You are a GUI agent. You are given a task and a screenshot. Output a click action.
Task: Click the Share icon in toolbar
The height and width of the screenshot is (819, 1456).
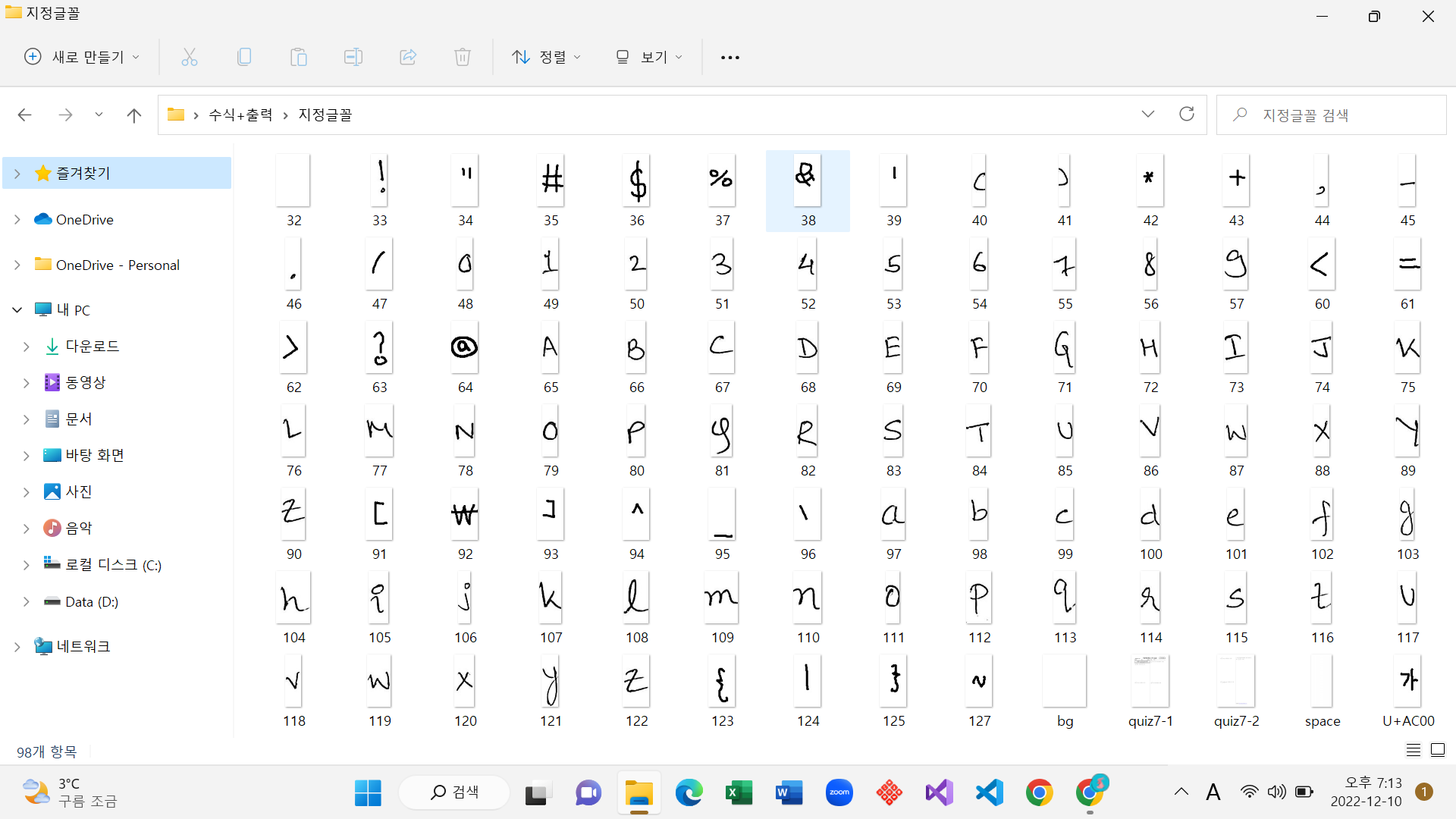tap(408, 57)
